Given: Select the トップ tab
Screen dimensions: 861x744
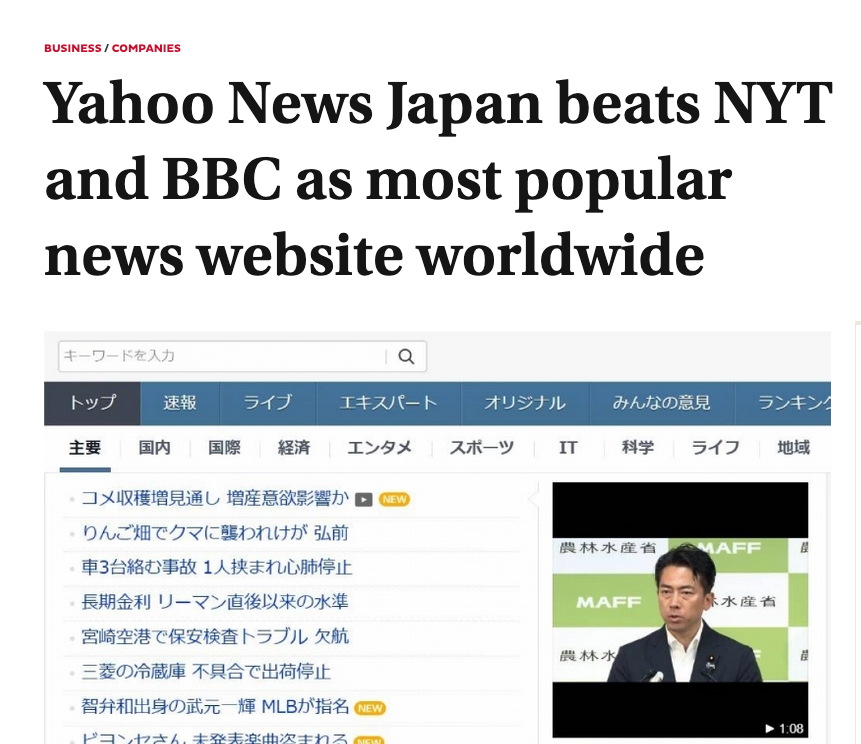Looking at the screenshot, I should pyautogui.click(x=92, y=403).
